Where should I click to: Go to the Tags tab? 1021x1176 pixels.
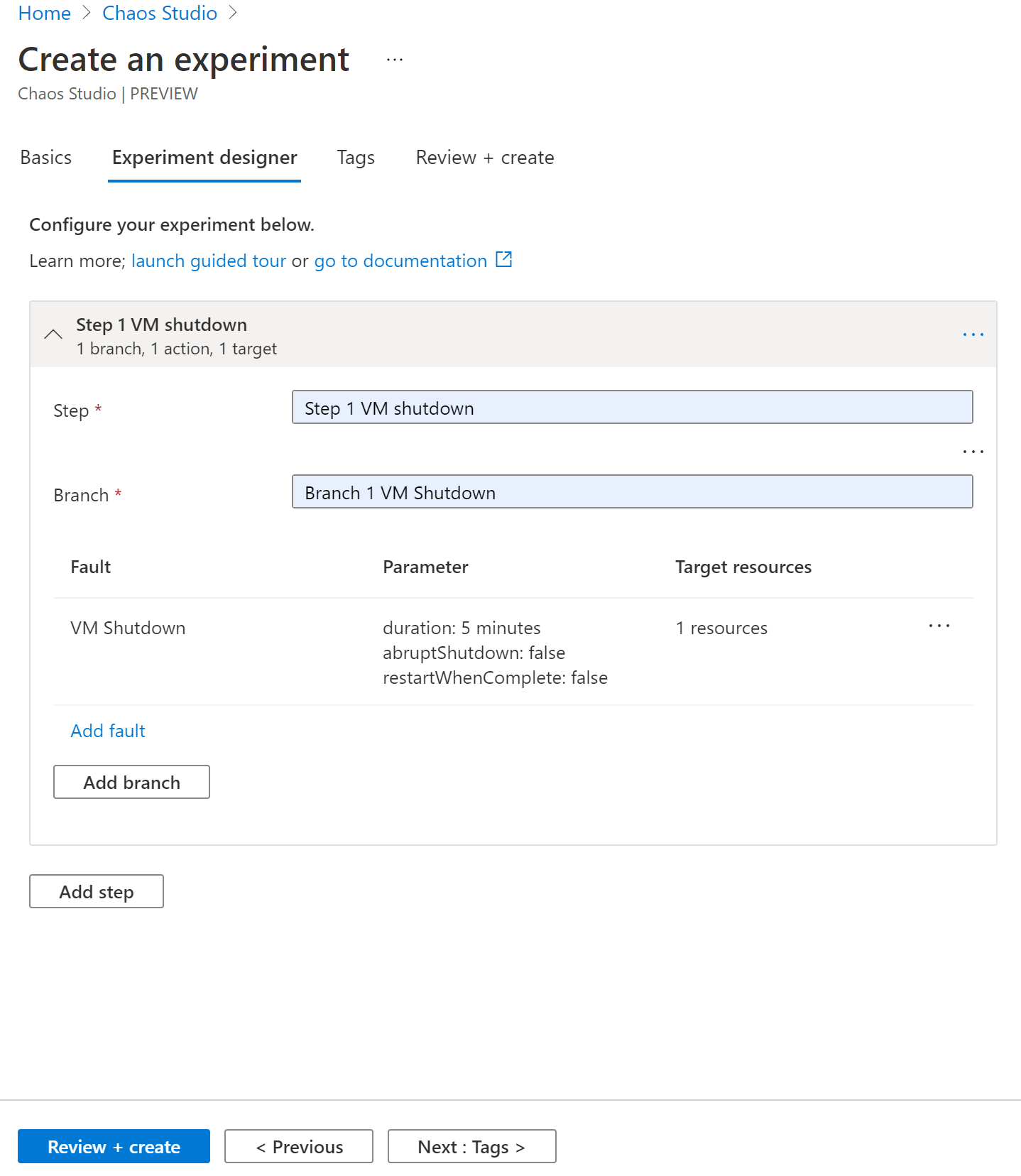[x=356, y=158]
